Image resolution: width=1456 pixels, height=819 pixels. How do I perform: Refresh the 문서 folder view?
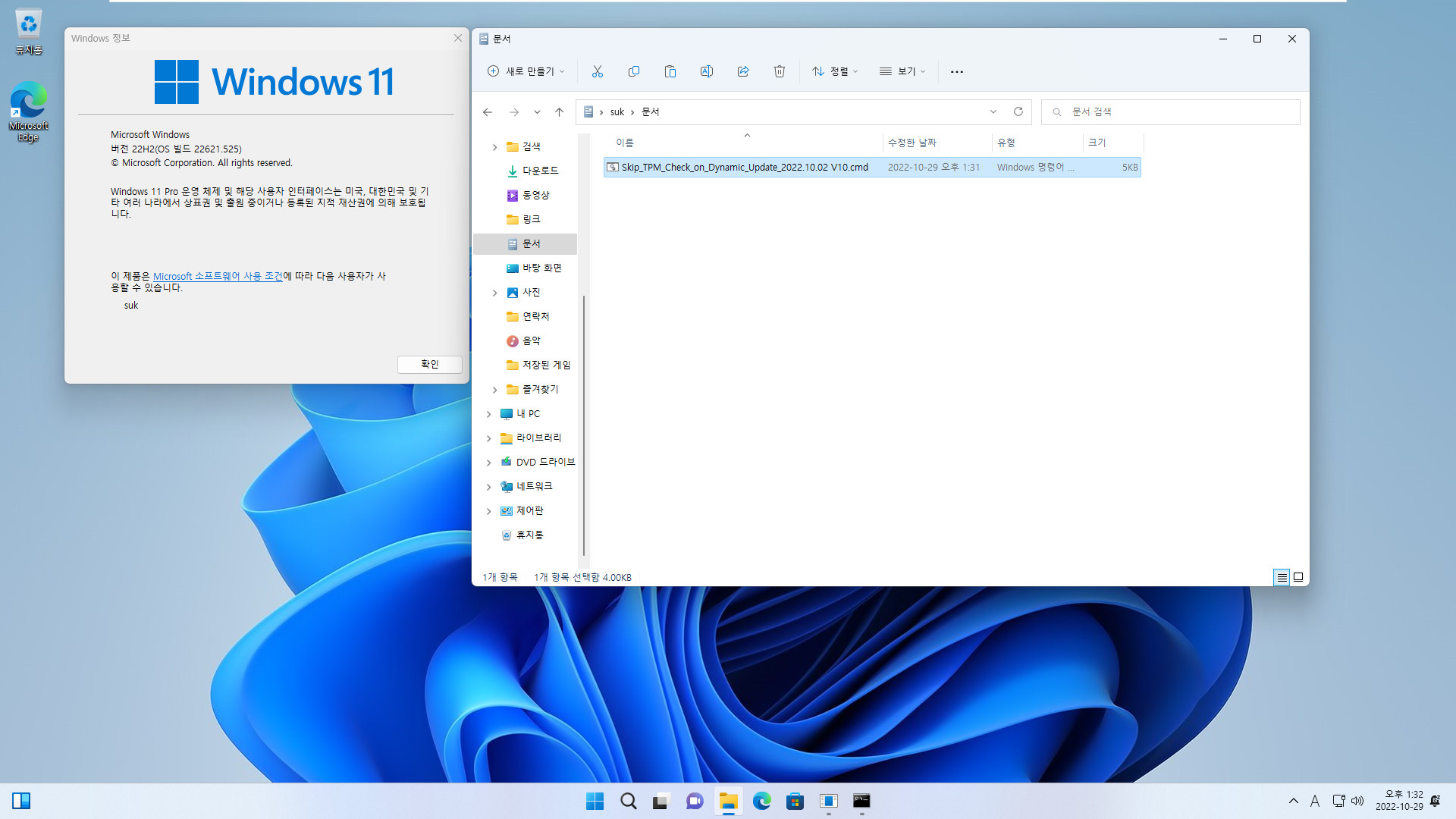pos(1018,111)
